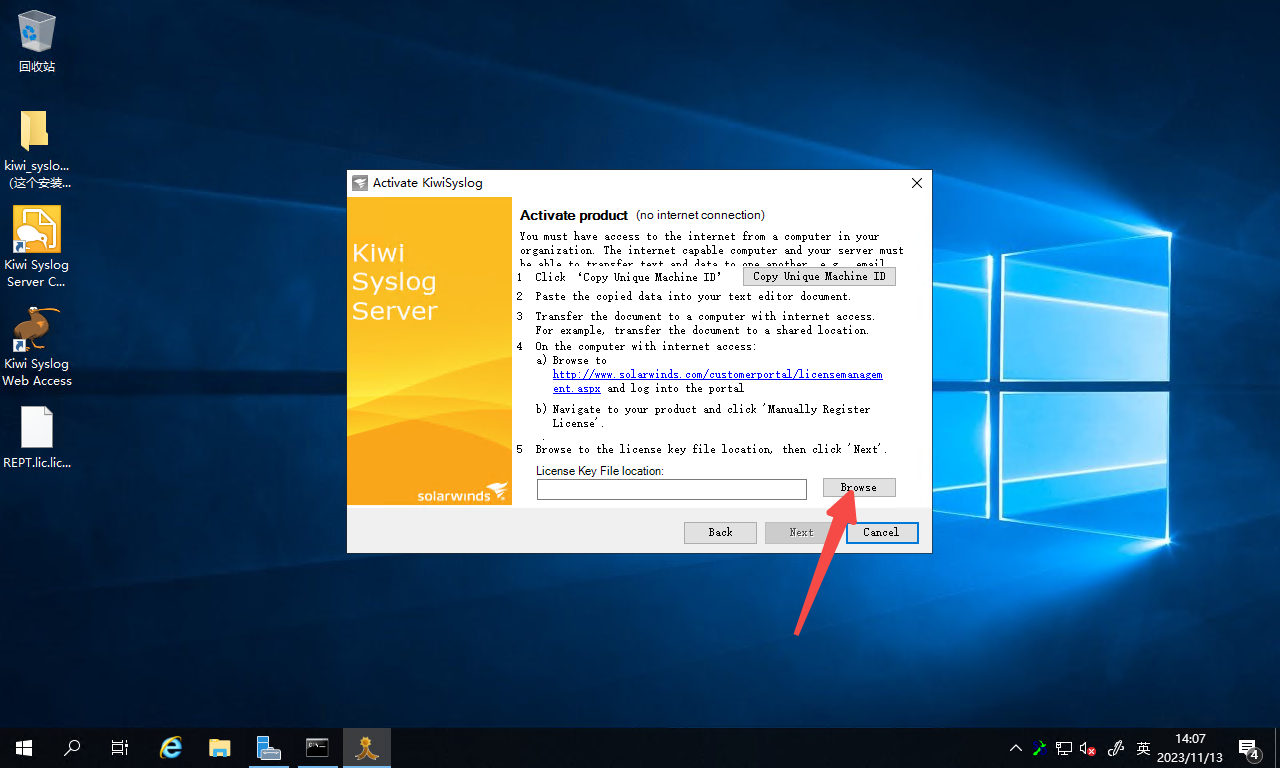
Task: Open the Recycle Bin desktop icon
Action: [x=37, y=43]
